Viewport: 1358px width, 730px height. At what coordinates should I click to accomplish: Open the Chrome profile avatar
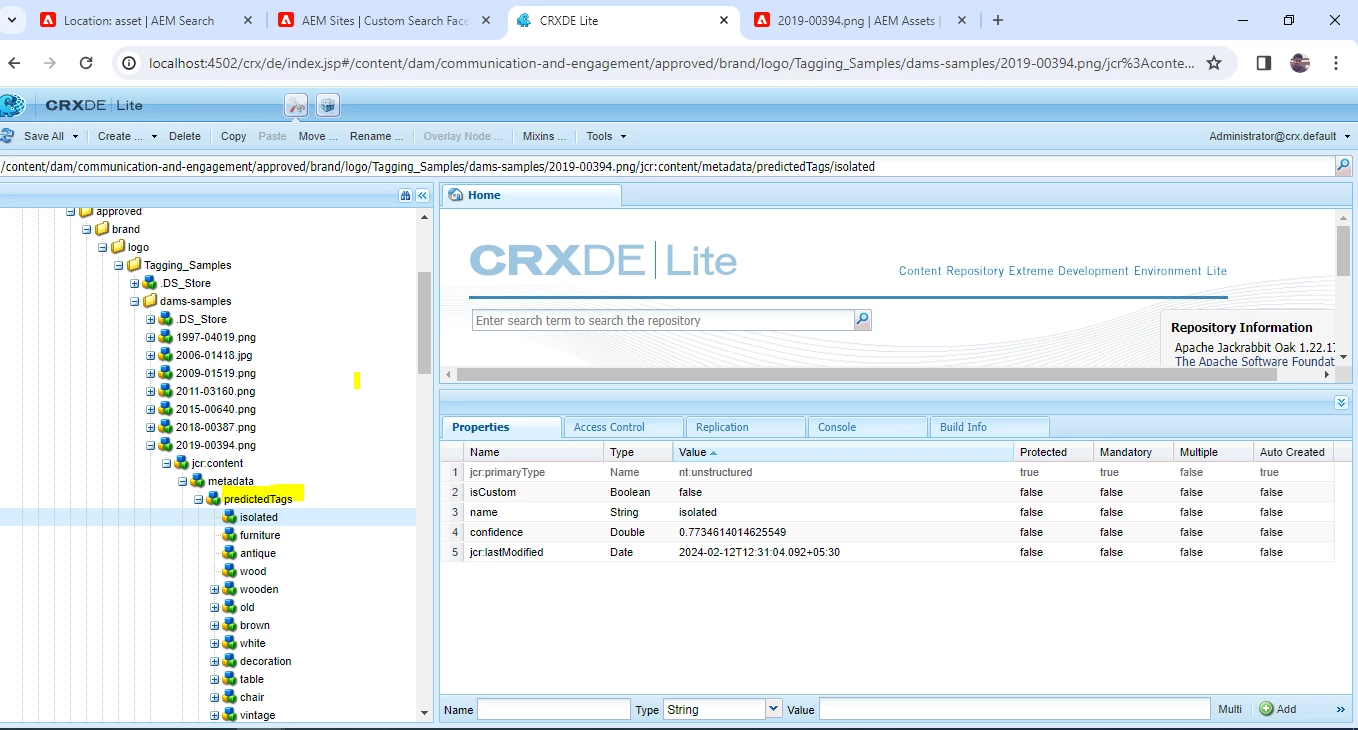pyautogui.click(x=1300, y=63)
